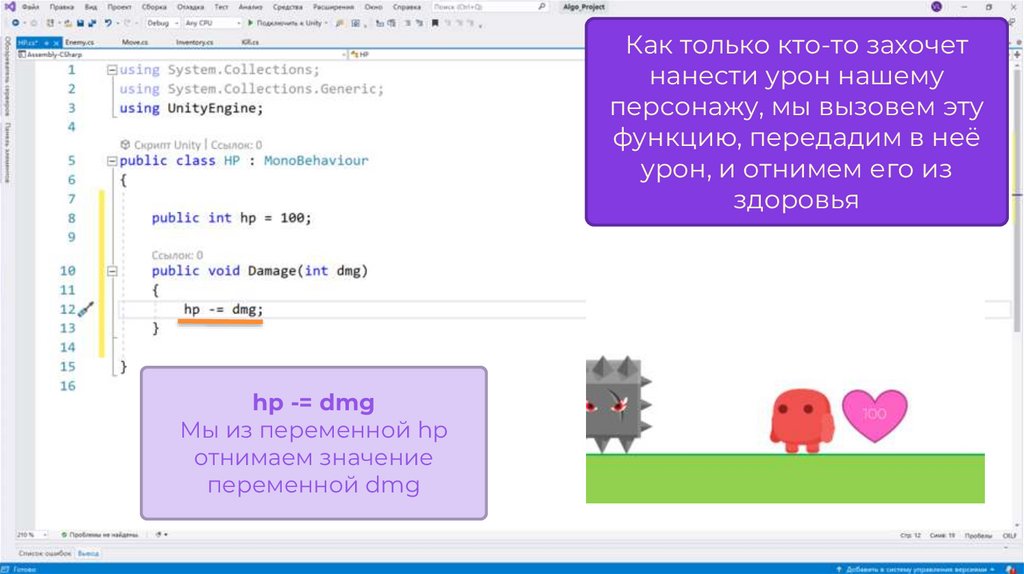
Task: Switch to the Inventory.cs tab
Action: coord(195,42)
